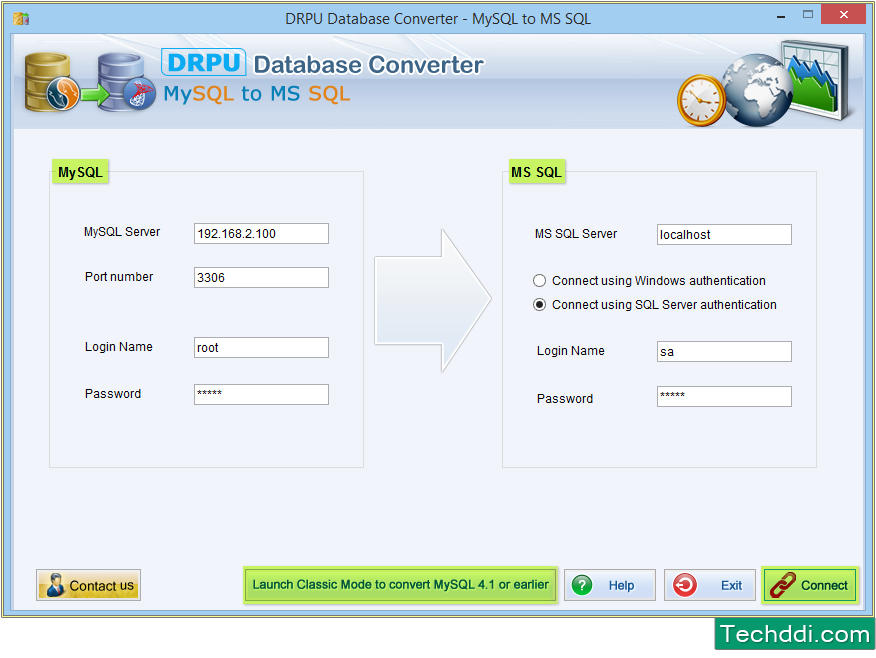
Task: Click the large conversion arrow between panels
Action: point(433,300)
